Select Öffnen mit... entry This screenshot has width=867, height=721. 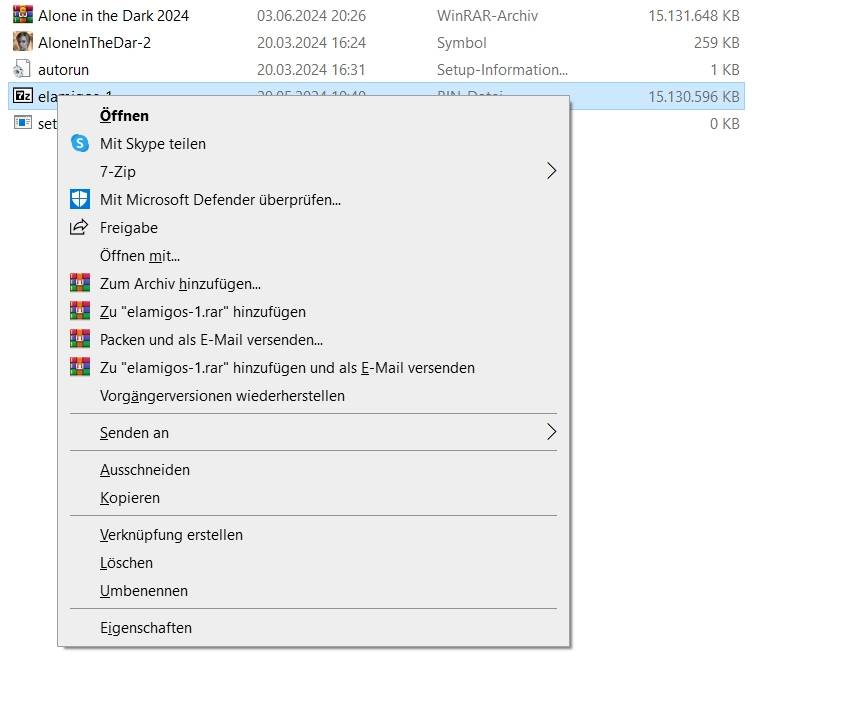(x=314, y=255)
